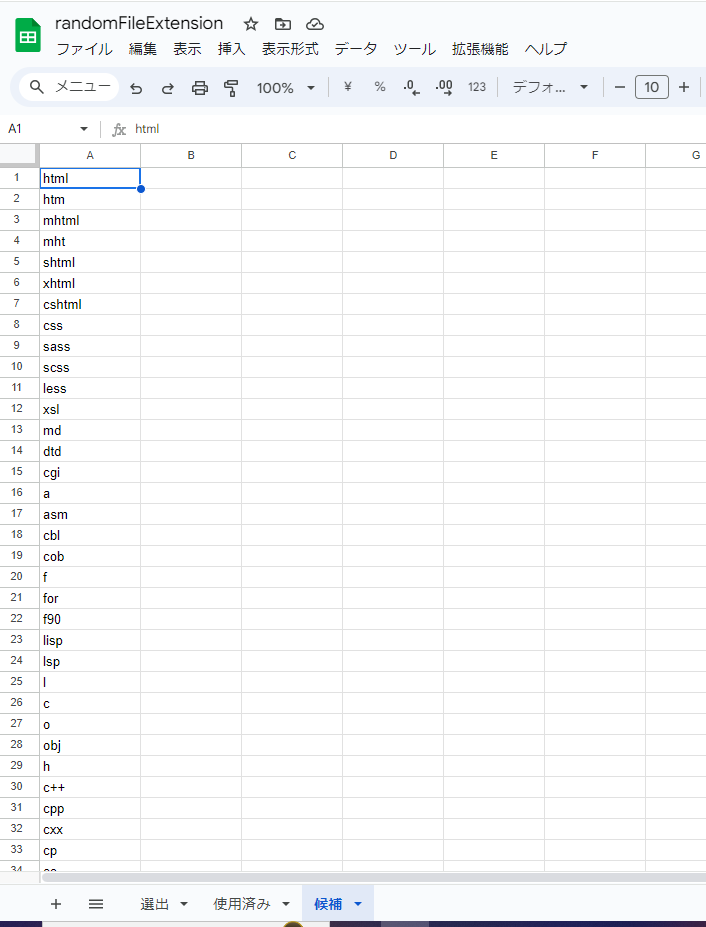Open the 選出 tab dropdown arrow
This screenshot has height=927, width=706.
[183, 904]
